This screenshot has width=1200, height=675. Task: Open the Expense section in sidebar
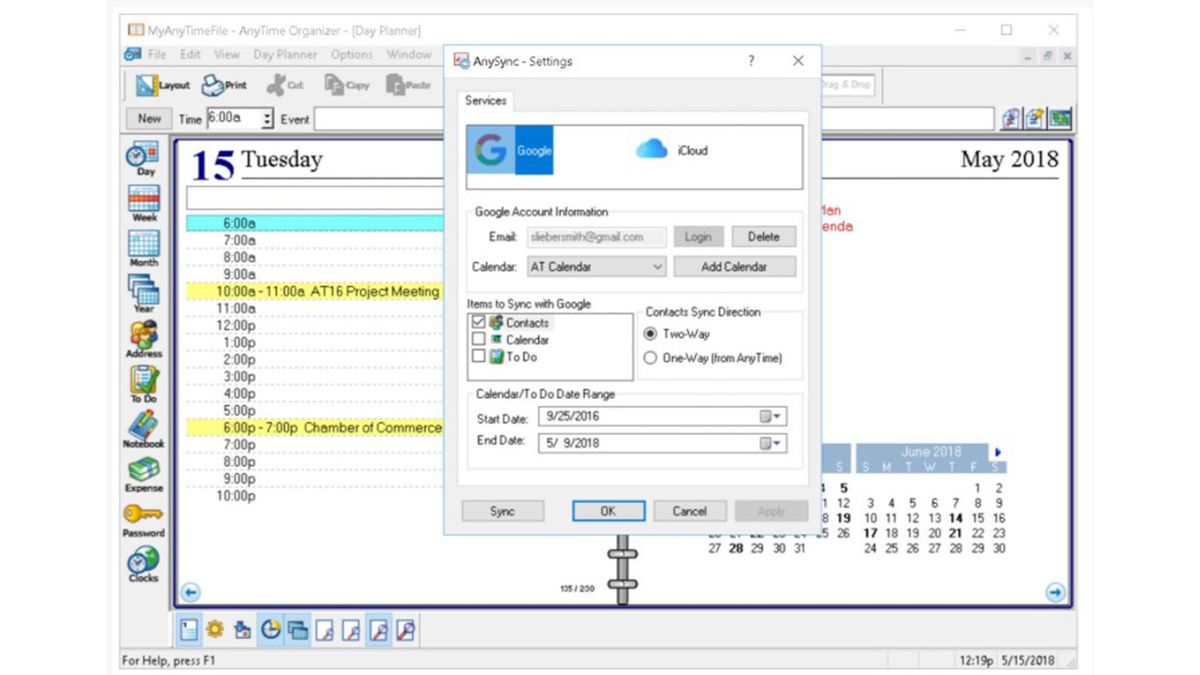point(145,475)
